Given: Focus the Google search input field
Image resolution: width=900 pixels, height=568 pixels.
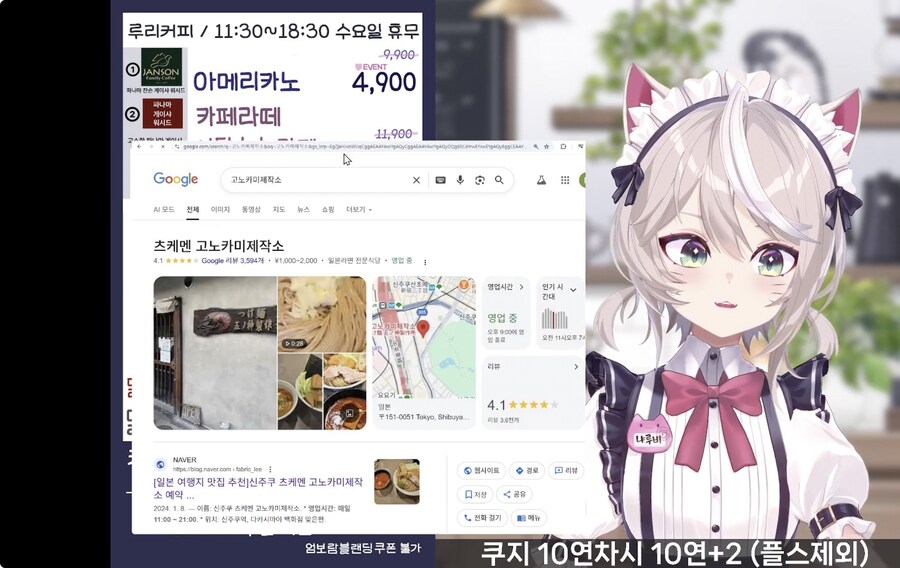Looking at the screenshot, I should [x=319, y=180].
